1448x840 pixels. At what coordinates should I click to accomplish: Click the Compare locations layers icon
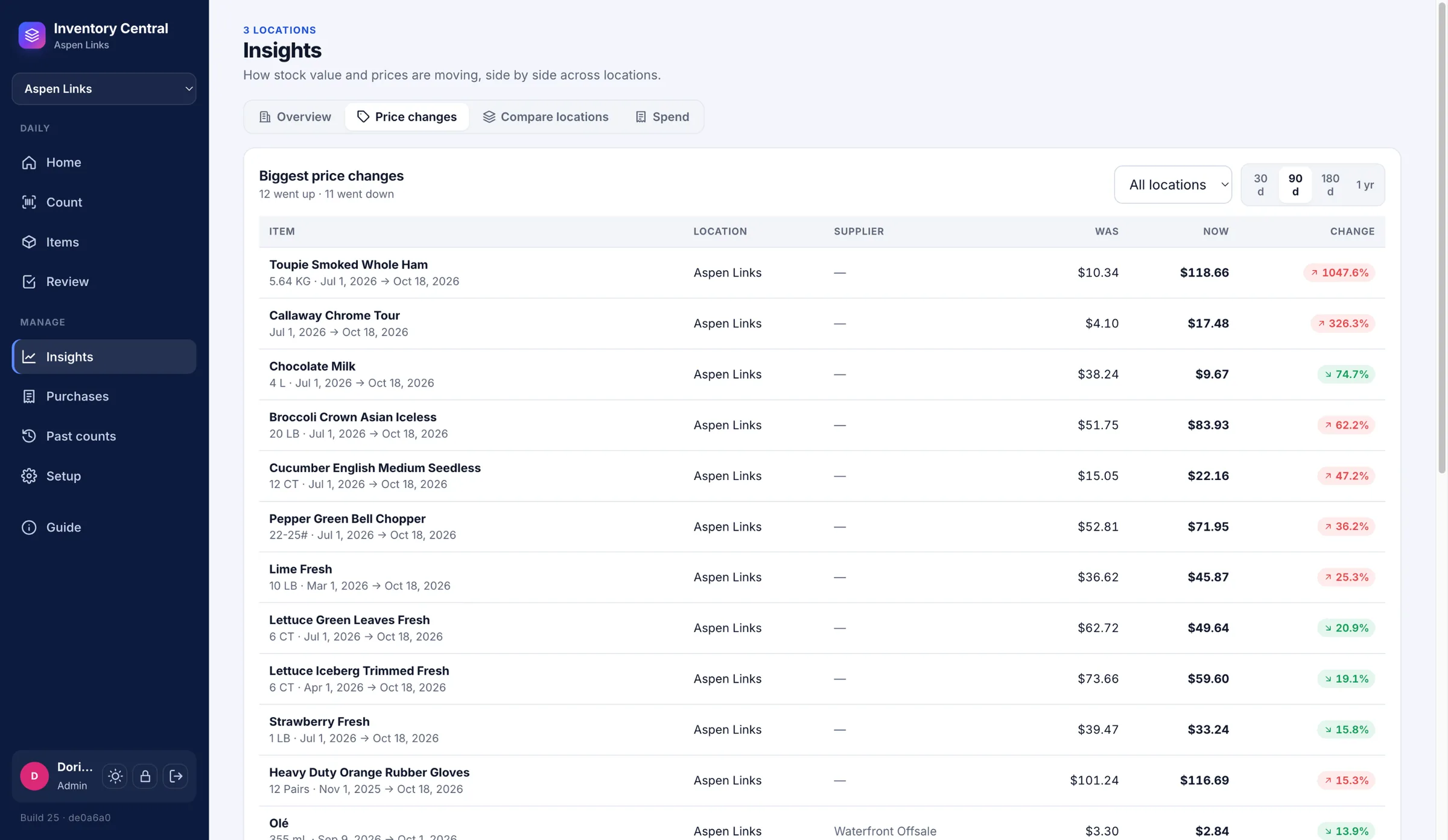489,116
